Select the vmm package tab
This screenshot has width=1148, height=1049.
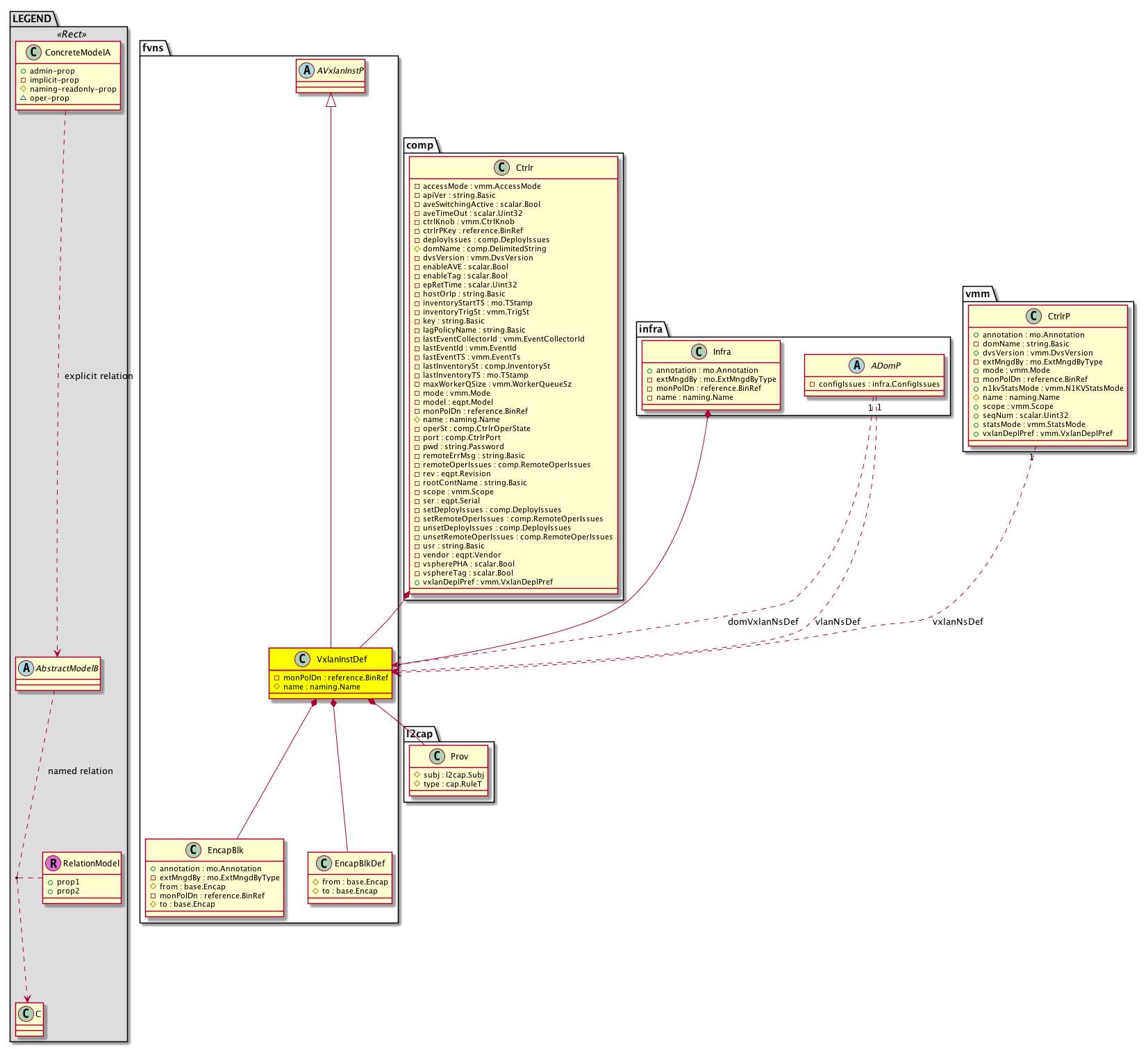[x=977, y=294]
